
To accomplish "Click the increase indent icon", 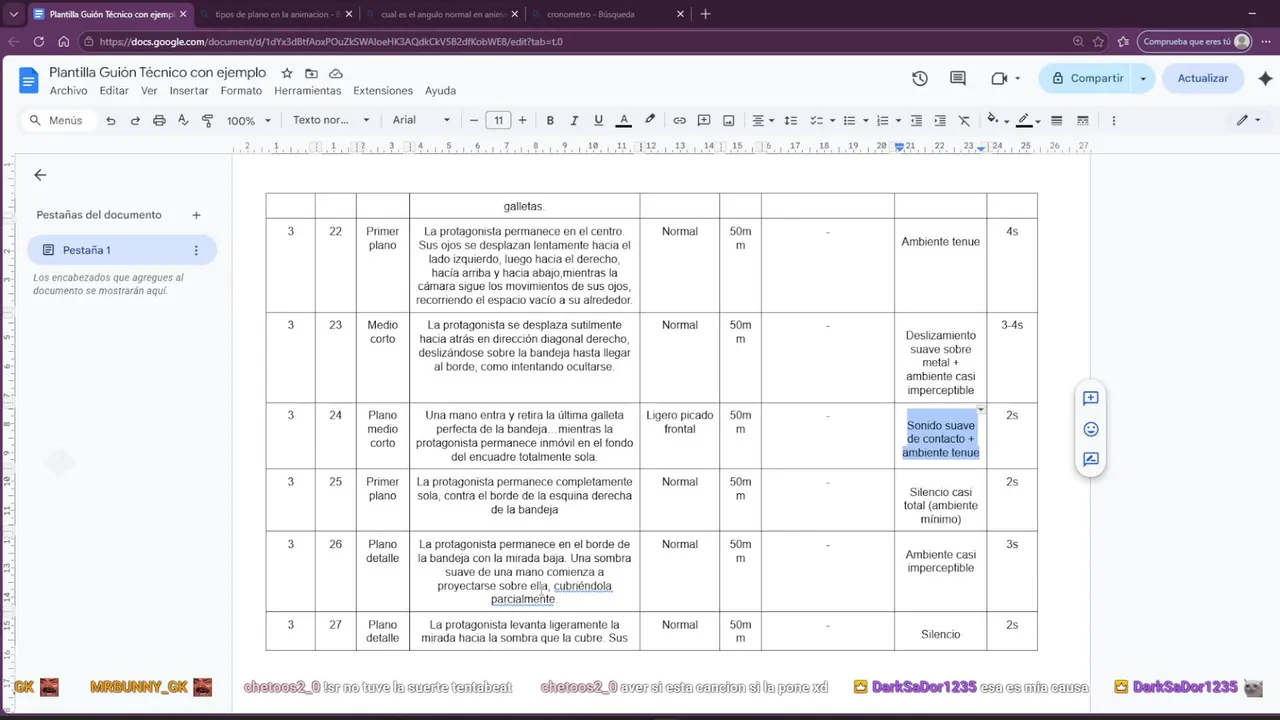I will [940, 120].
